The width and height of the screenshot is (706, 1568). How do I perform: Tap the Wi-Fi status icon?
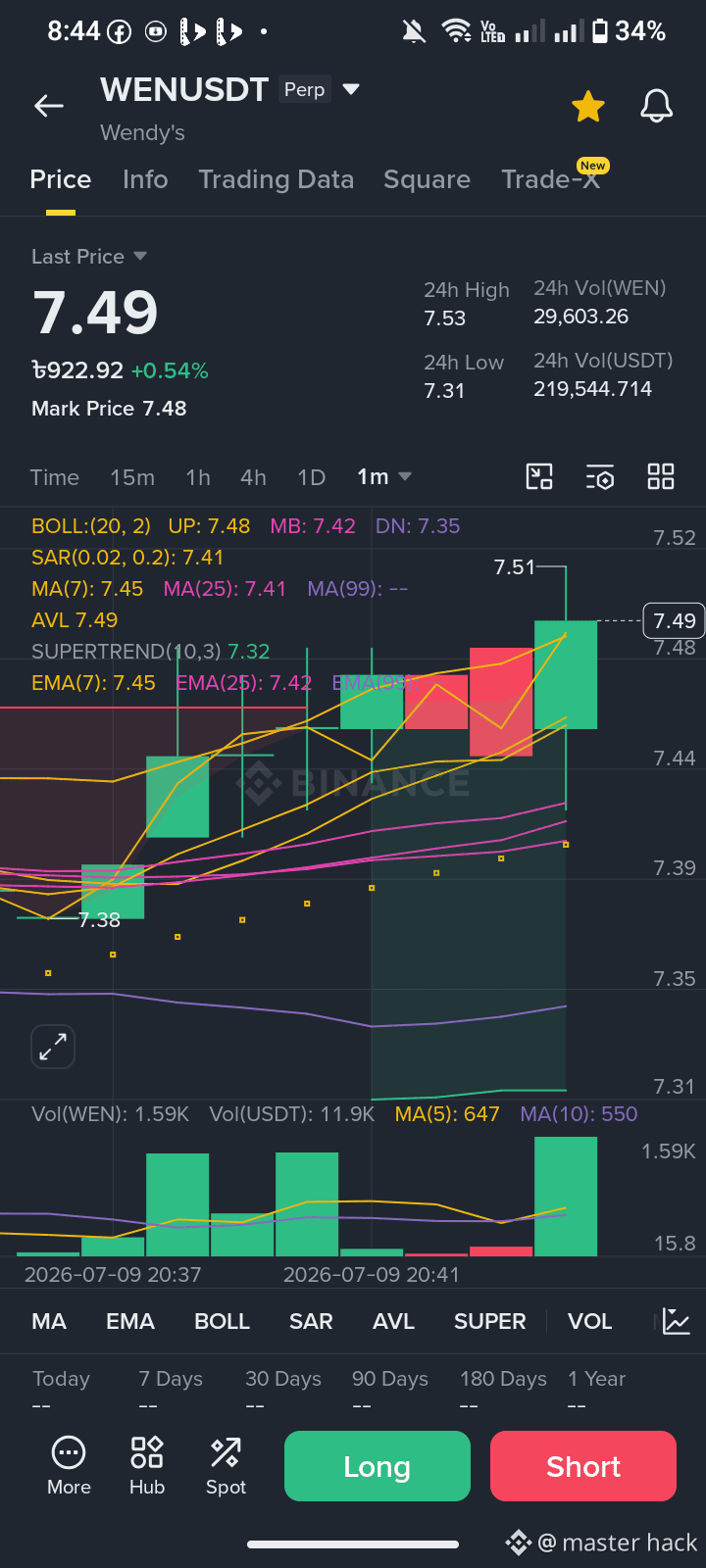tap(456, 31)
